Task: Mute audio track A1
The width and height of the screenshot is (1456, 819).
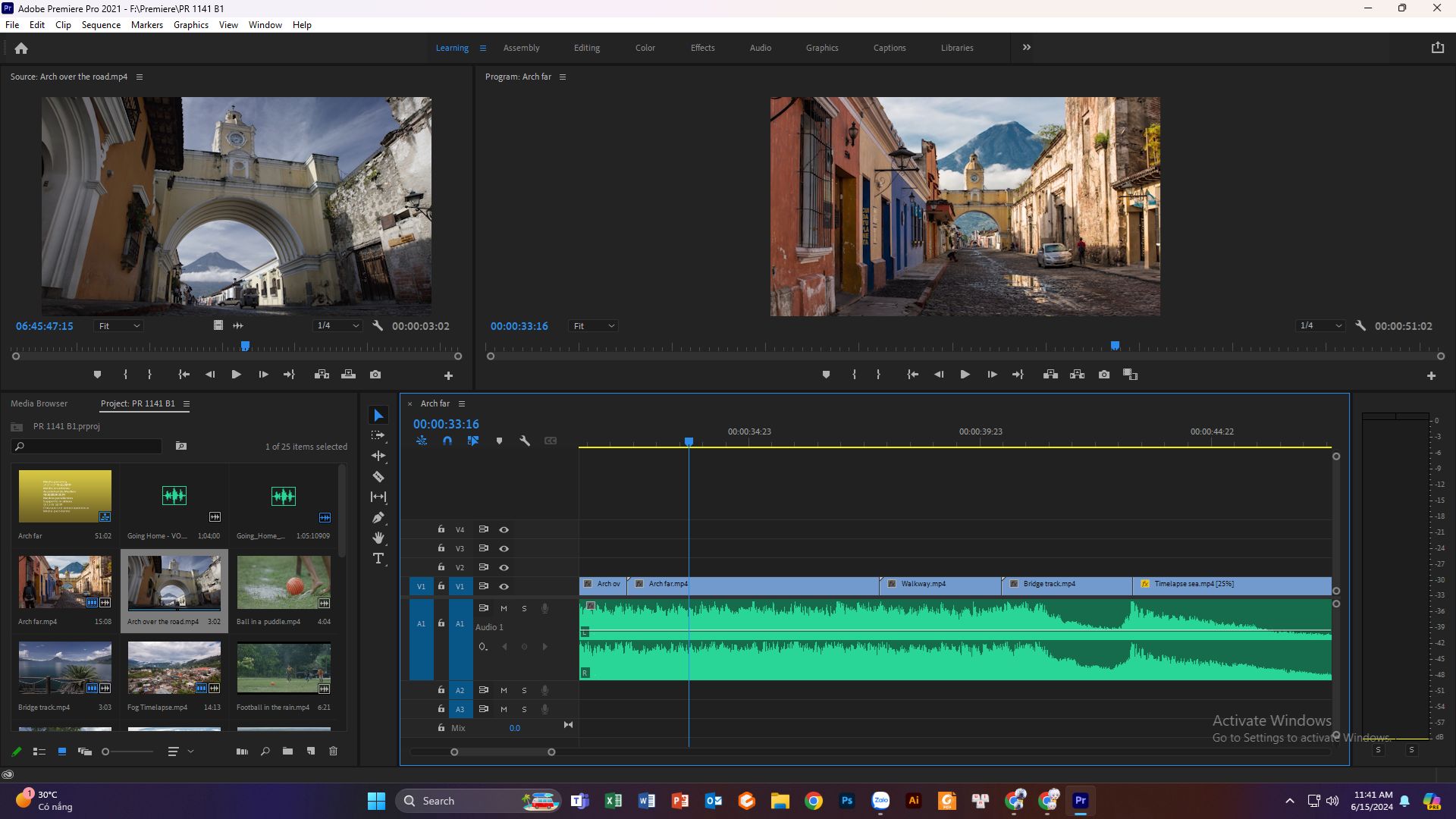Action: tap(504, 608)
